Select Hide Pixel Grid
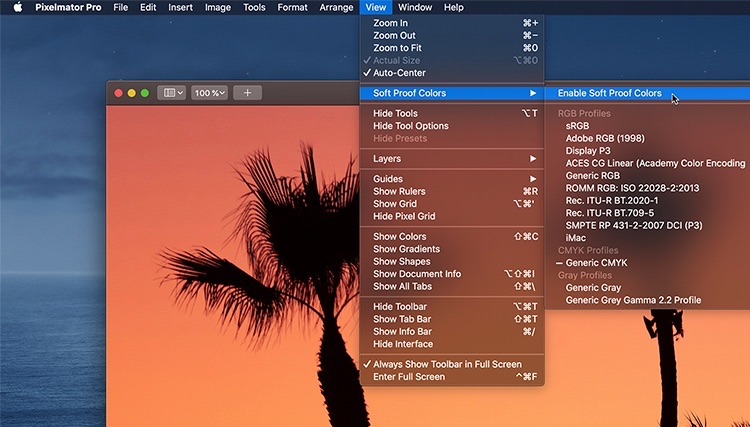 click(x=452, y=216)
